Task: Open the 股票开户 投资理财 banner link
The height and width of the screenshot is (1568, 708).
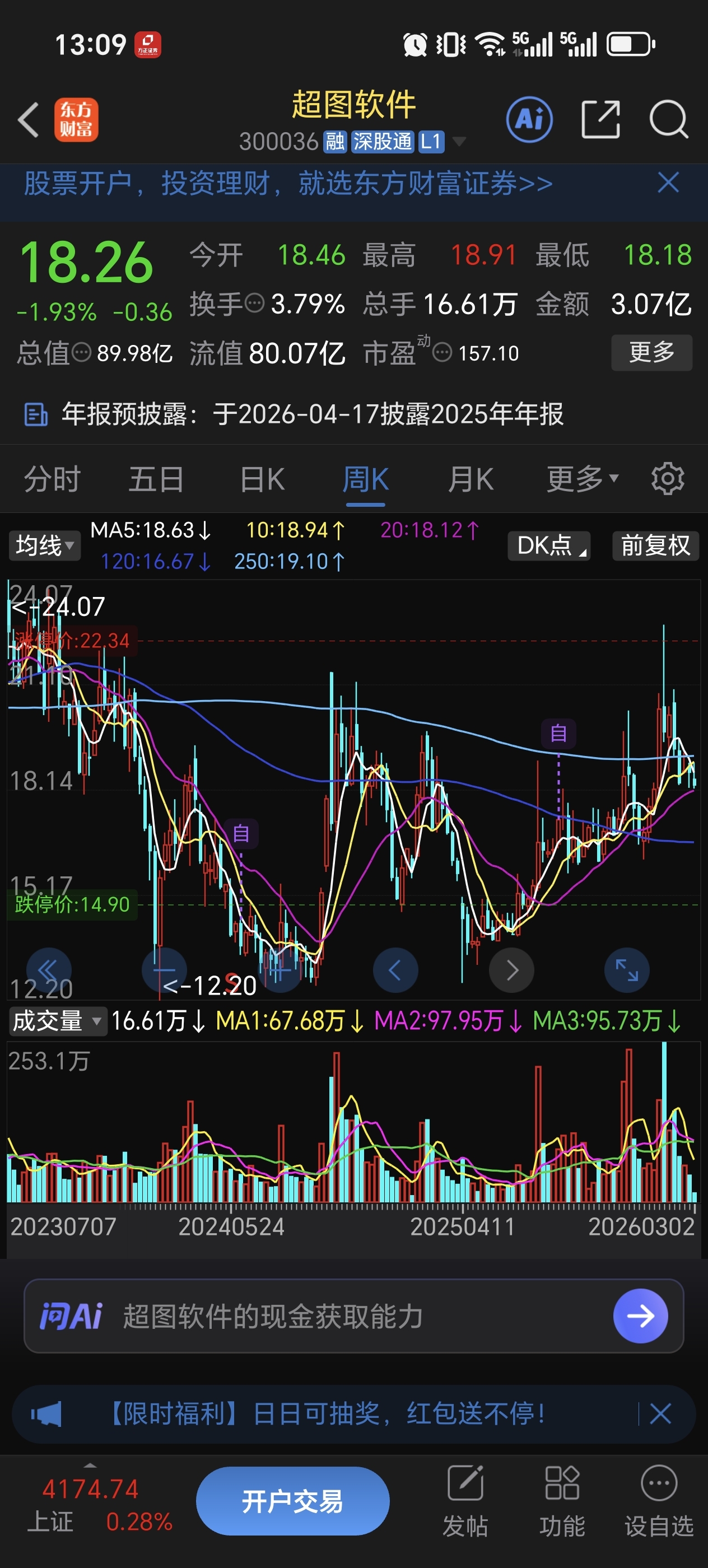Action: click(288, 183)
